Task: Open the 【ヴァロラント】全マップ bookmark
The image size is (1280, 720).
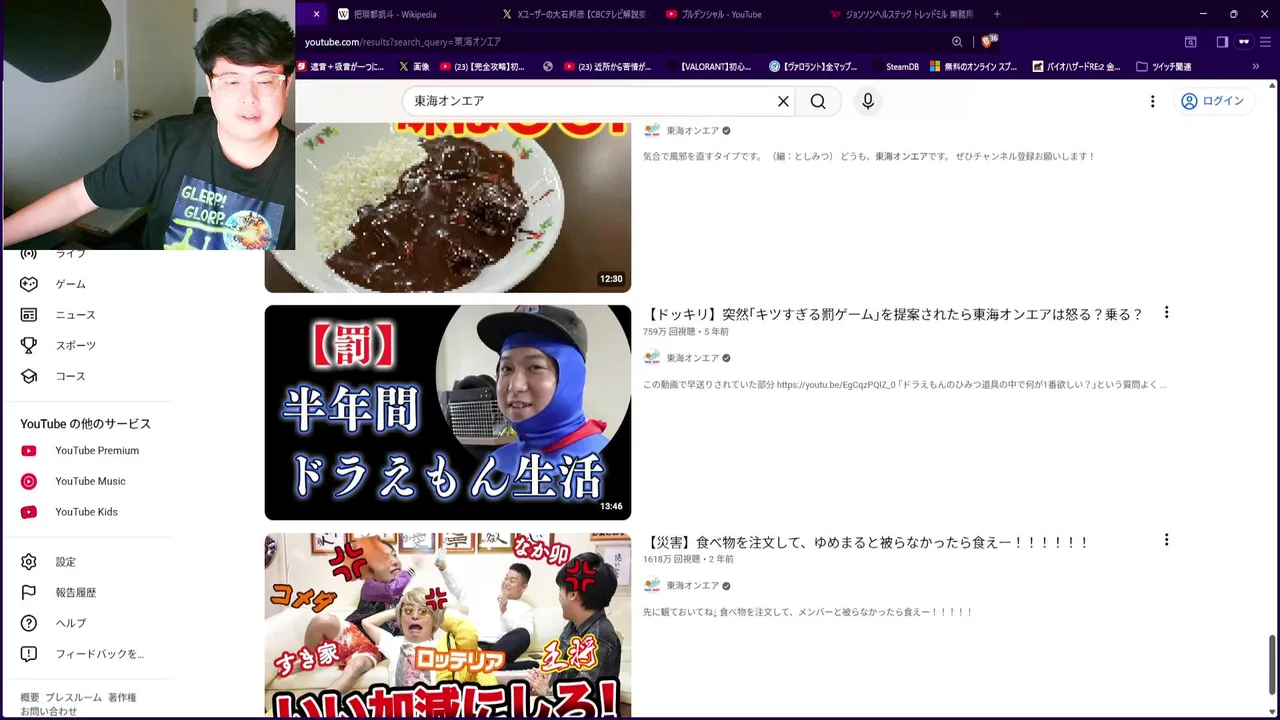Action: [x=813, y=67]
